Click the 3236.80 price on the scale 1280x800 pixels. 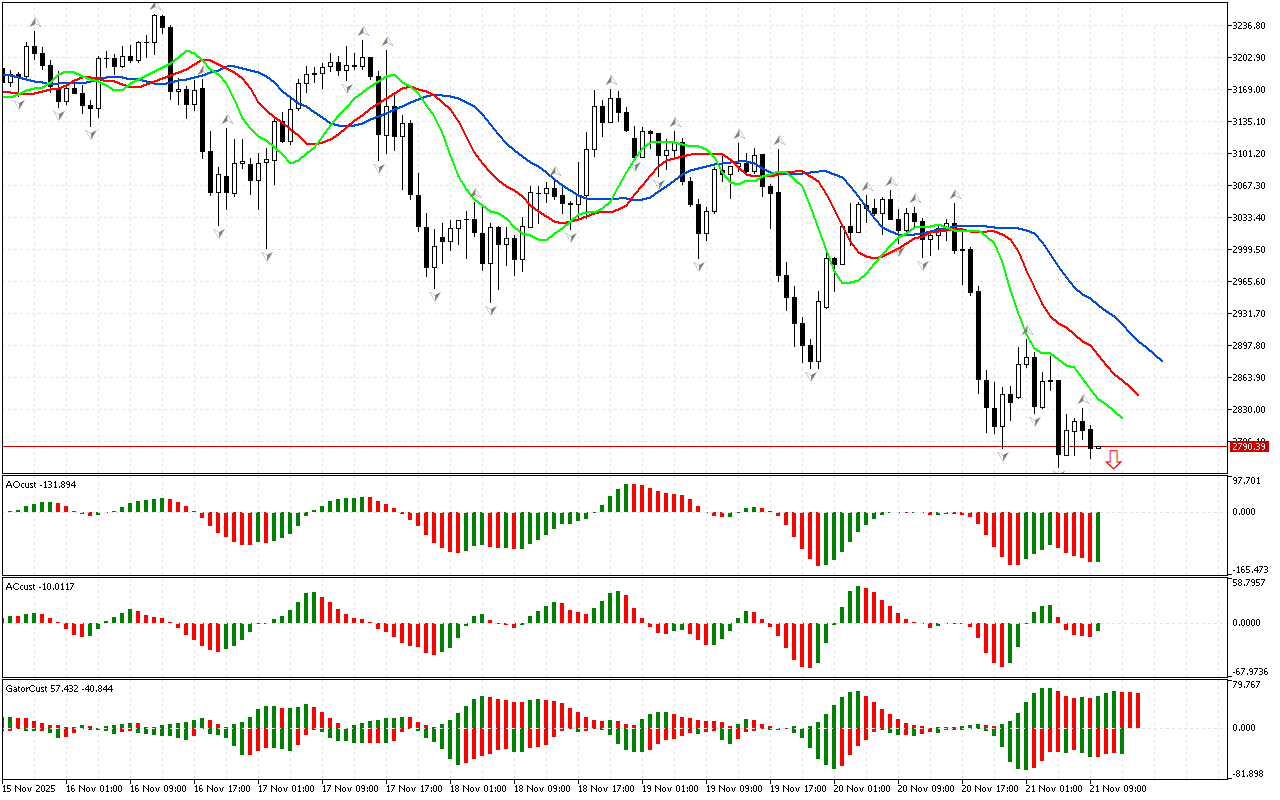(x=1249, y=25)
